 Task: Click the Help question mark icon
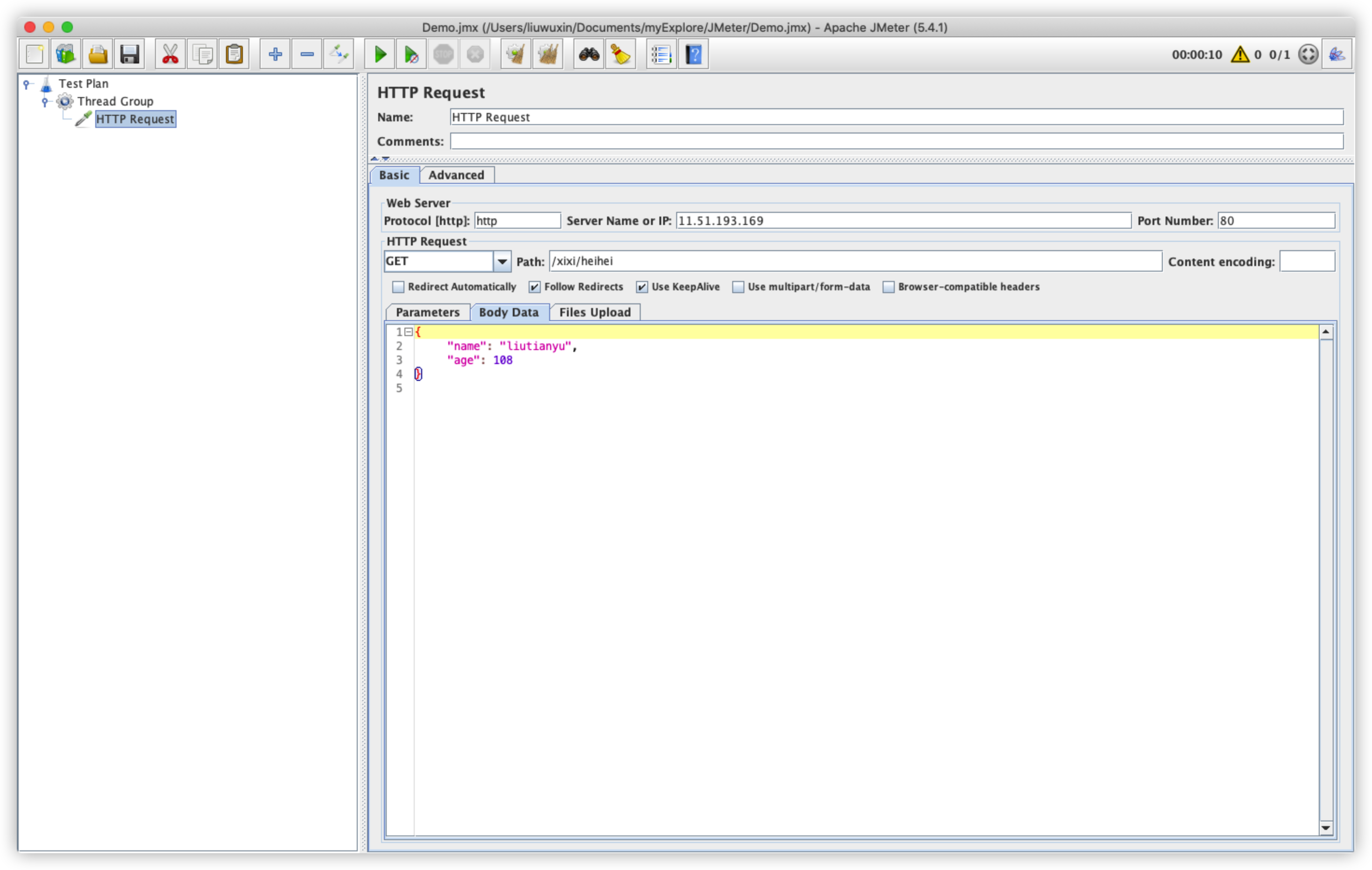click(x=693, y=55)
